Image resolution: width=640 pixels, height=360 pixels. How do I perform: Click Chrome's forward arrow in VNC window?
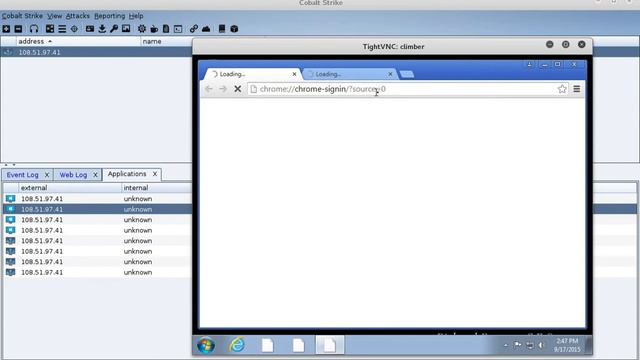click(223, 89)
